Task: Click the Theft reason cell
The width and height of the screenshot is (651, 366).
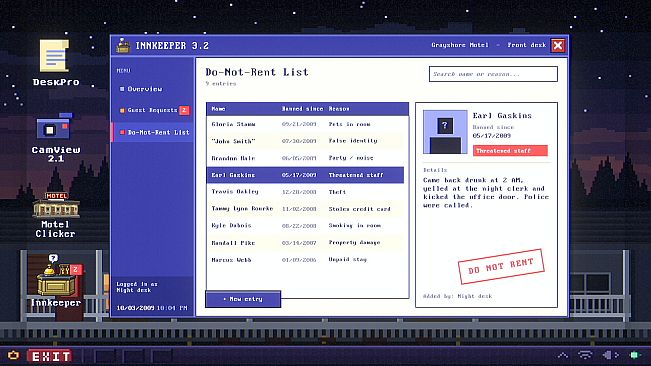Action: pyautogui.click(x=337, y=192)
